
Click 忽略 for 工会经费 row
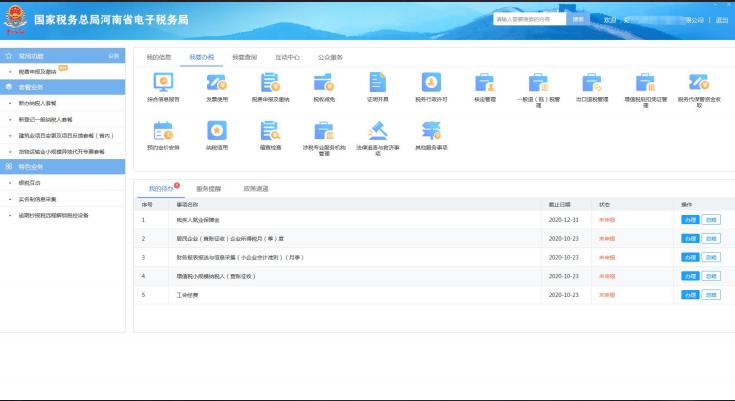(711, 295)
